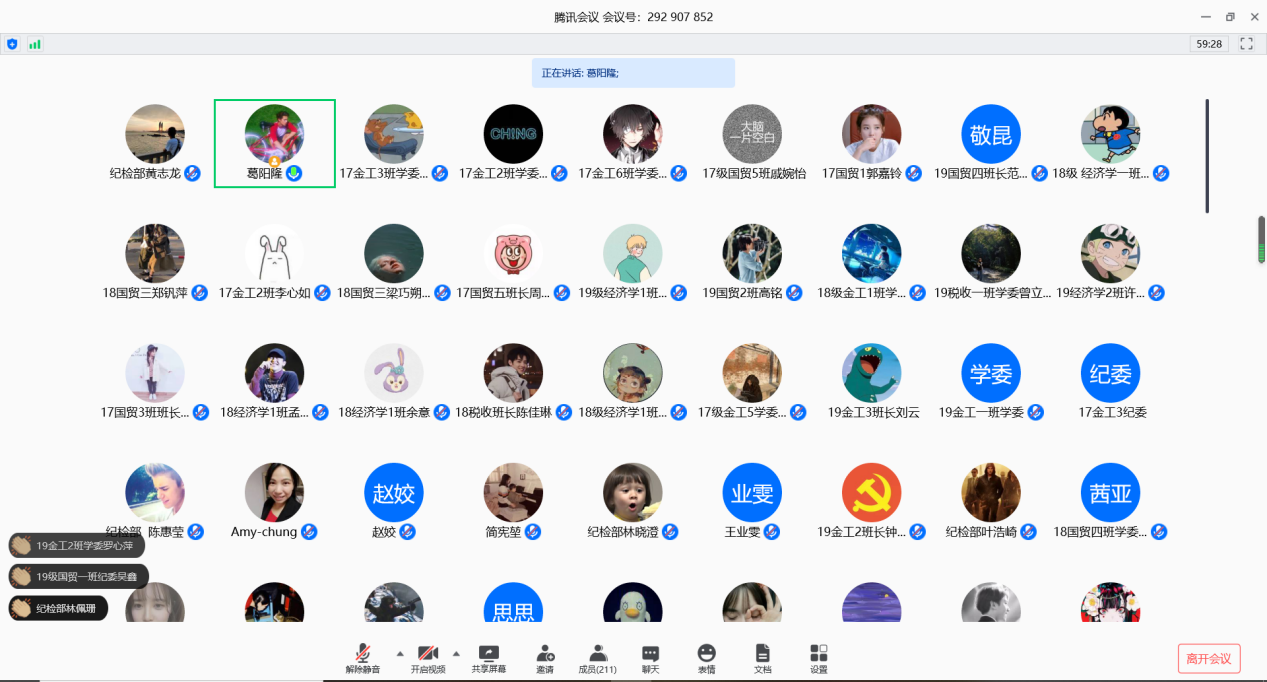This screenshot has height=682, width=1267.
Task: Check the green network signal icon
Action: pyautogui.click(x=35, y=44)
